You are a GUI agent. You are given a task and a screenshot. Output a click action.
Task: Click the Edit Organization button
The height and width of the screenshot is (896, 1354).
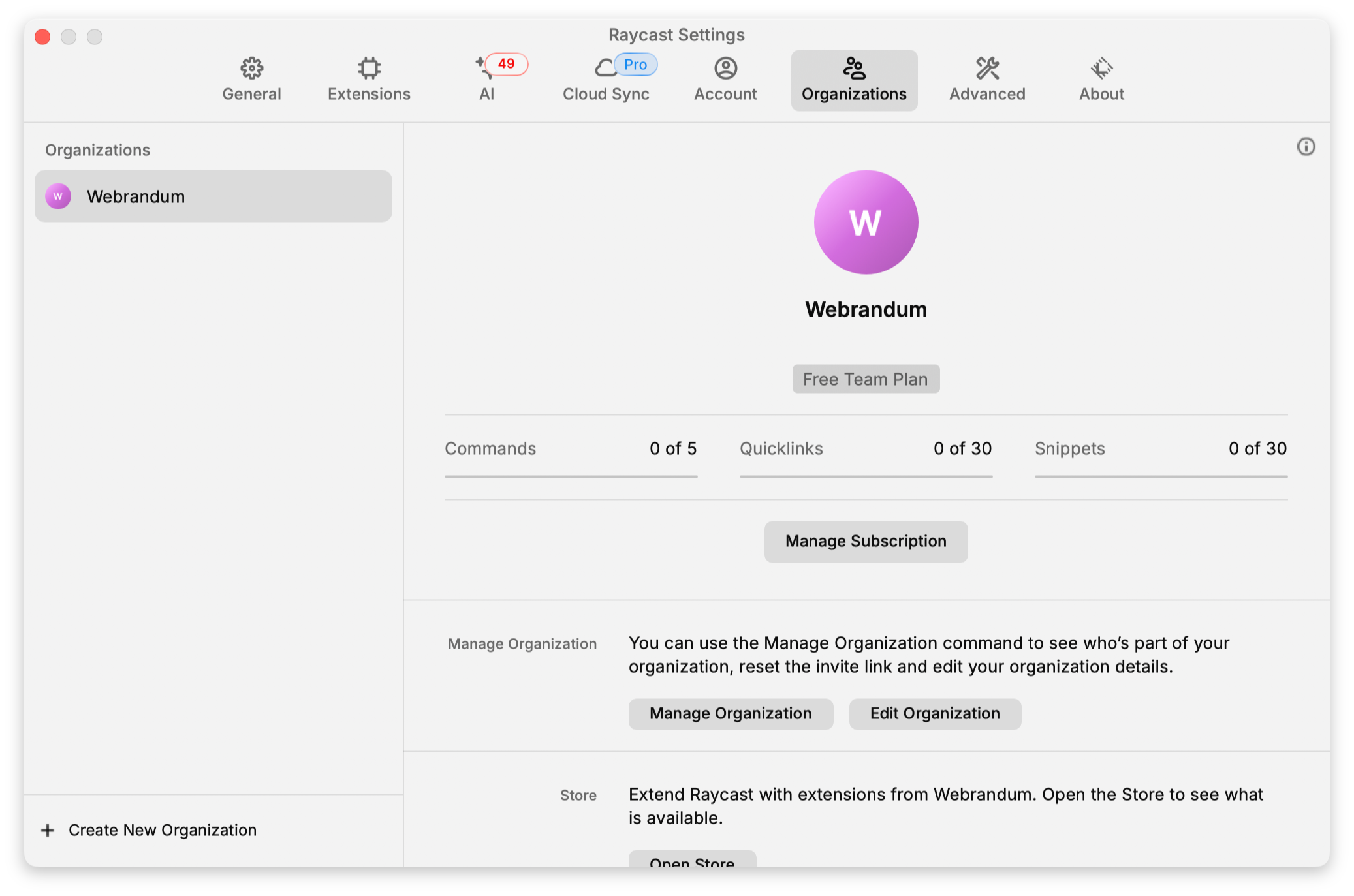tap(935, 713)
